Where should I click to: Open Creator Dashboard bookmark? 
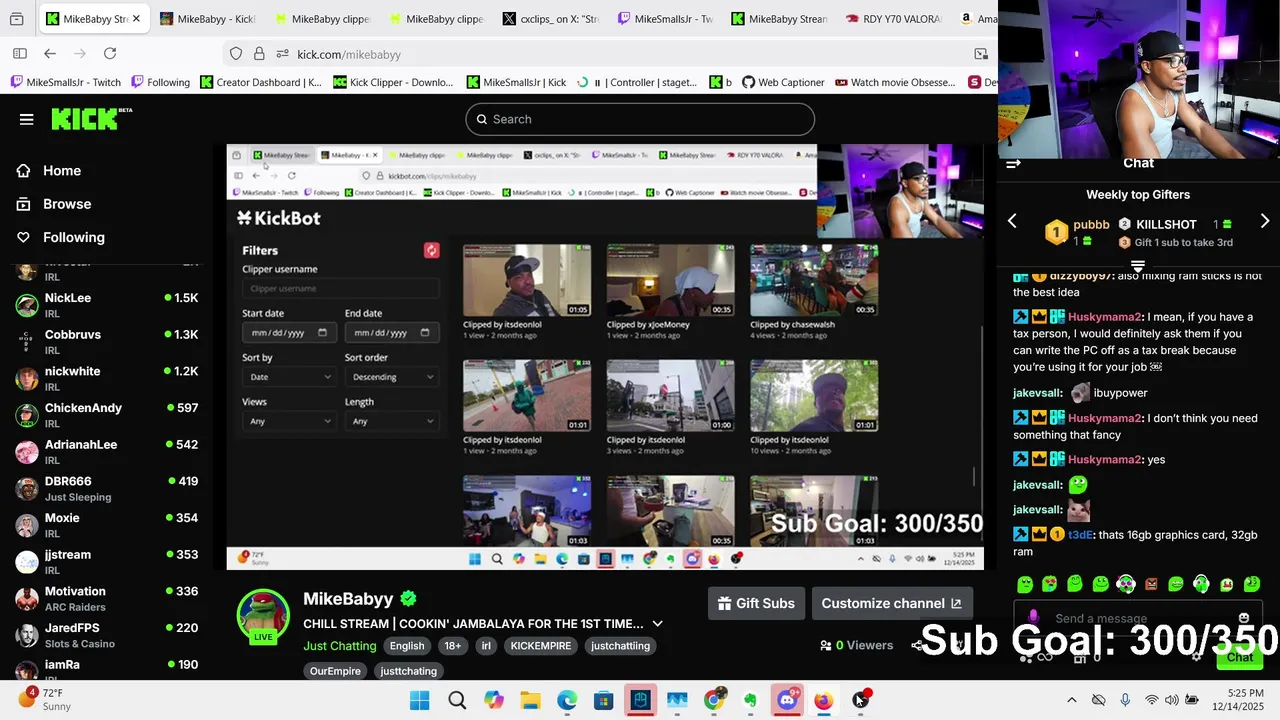pos(262,82)
